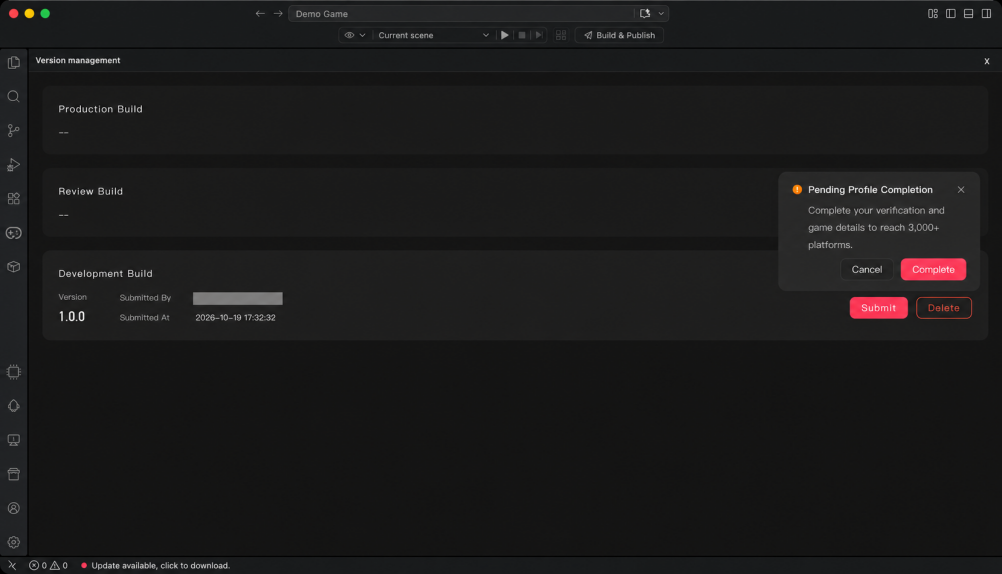
Task: Click the redacted Submitted By value
Action: click(238, 299)
